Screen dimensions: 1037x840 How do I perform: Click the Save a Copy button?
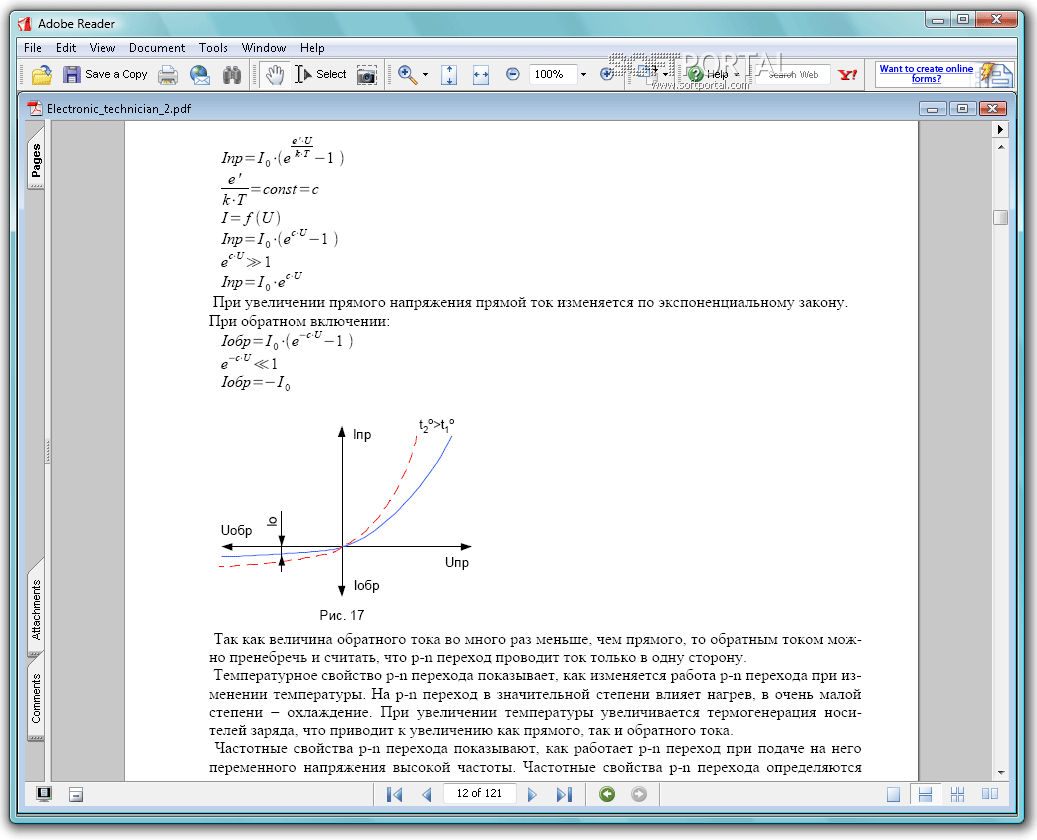tap(105, 75)
